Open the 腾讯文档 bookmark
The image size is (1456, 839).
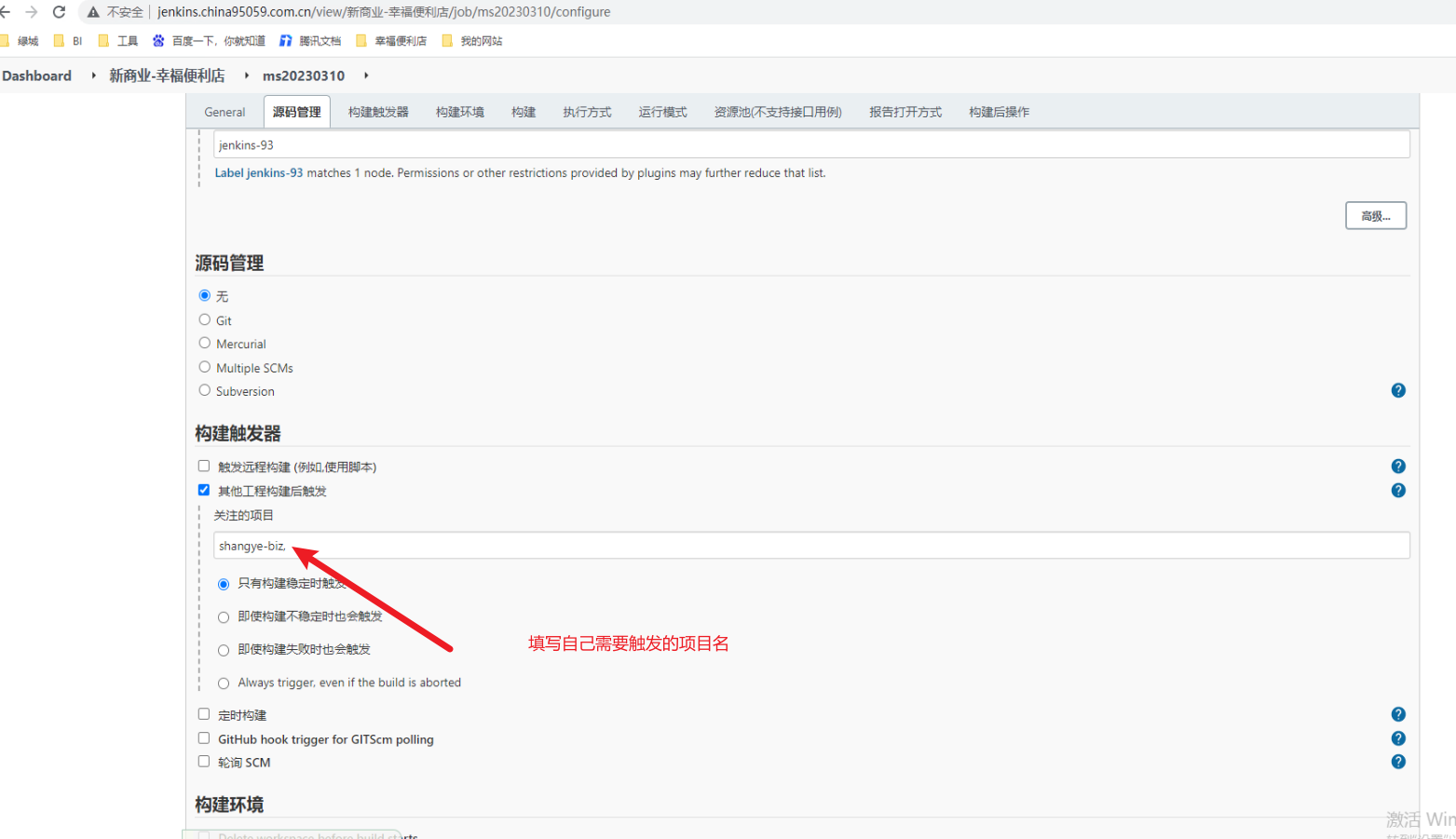pyautogui.click(x=310, y=41)
